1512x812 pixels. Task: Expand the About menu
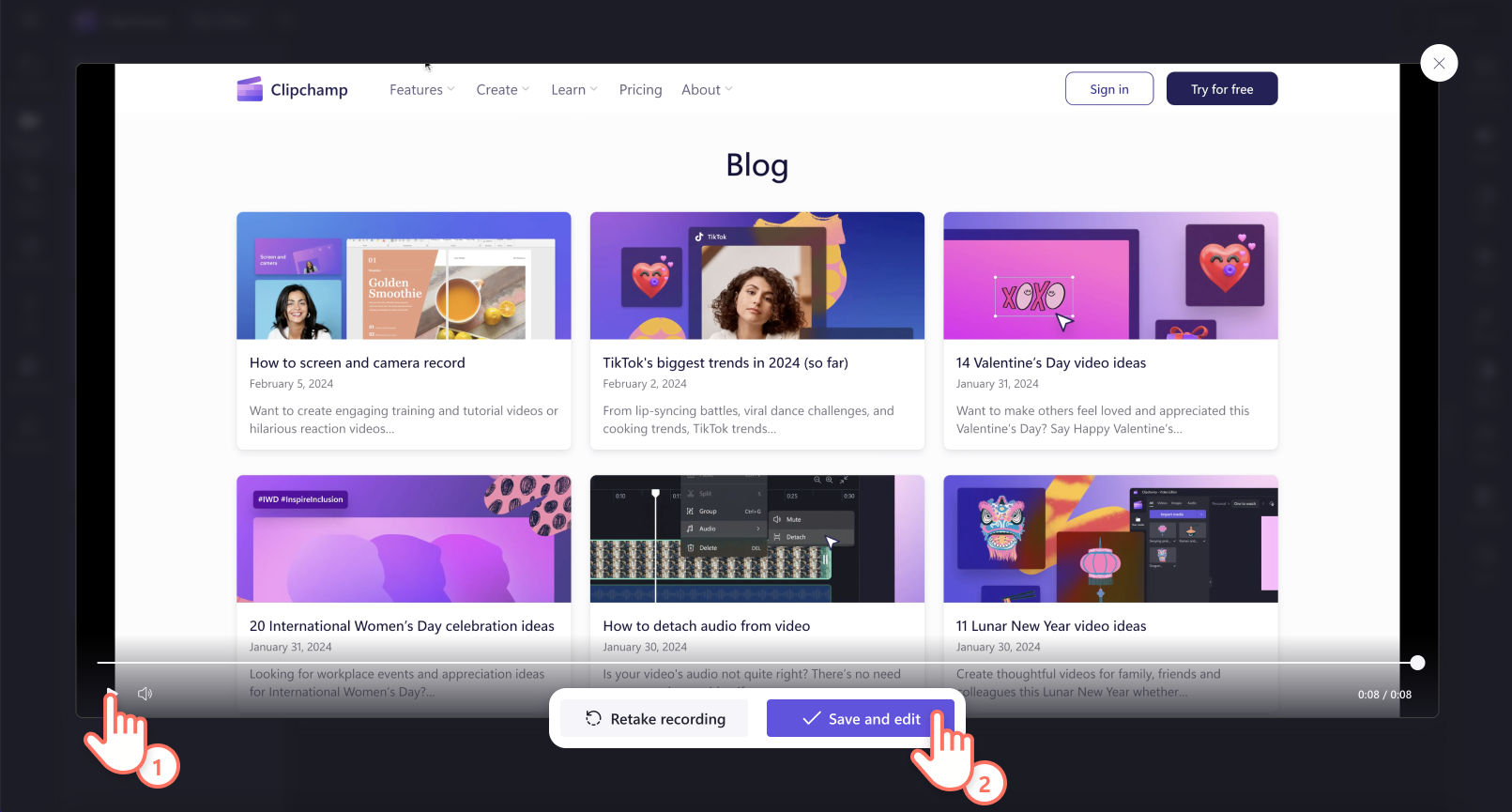pos(707,90)
